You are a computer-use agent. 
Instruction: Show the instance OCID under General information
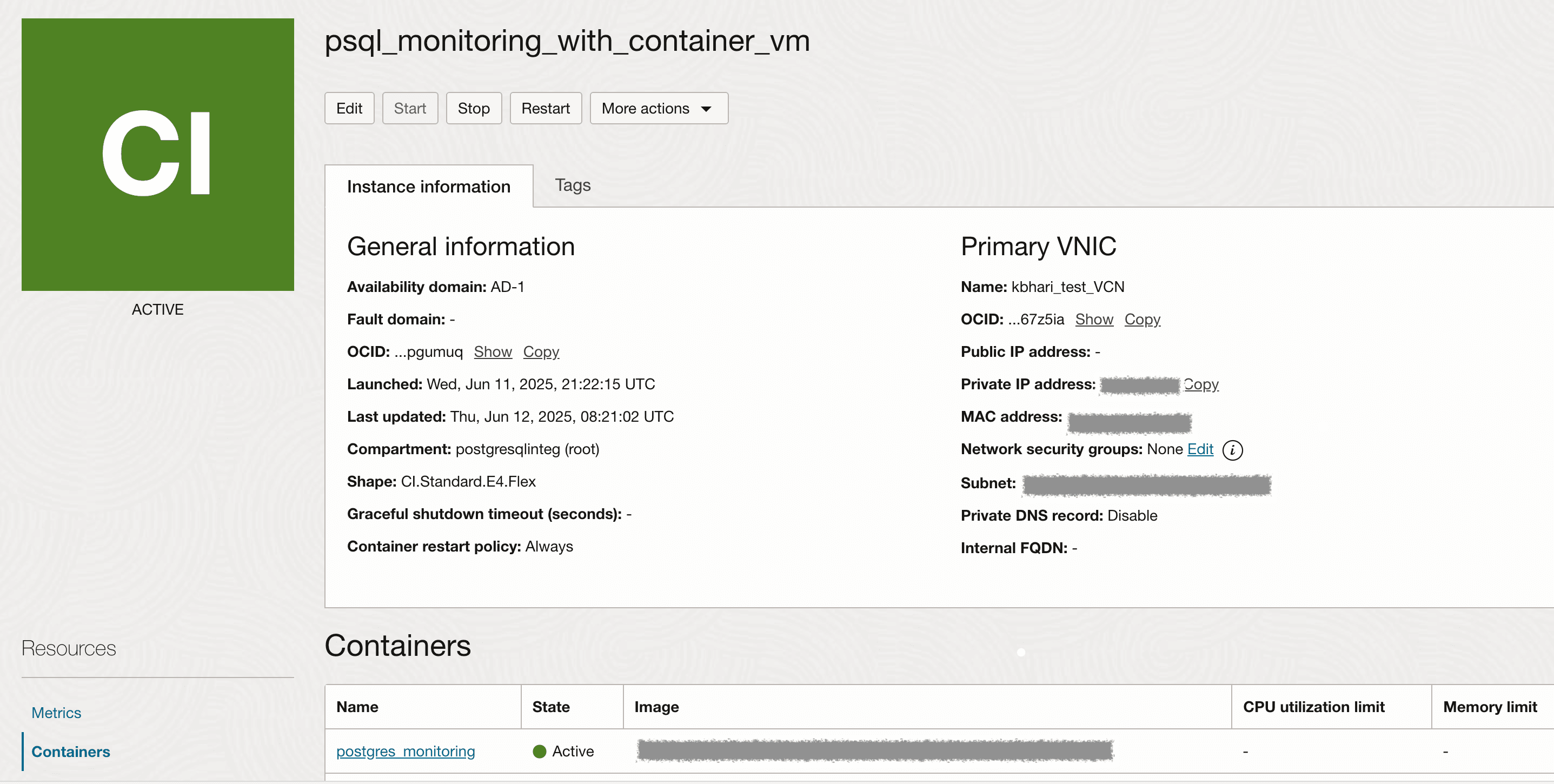click(492, 351)
